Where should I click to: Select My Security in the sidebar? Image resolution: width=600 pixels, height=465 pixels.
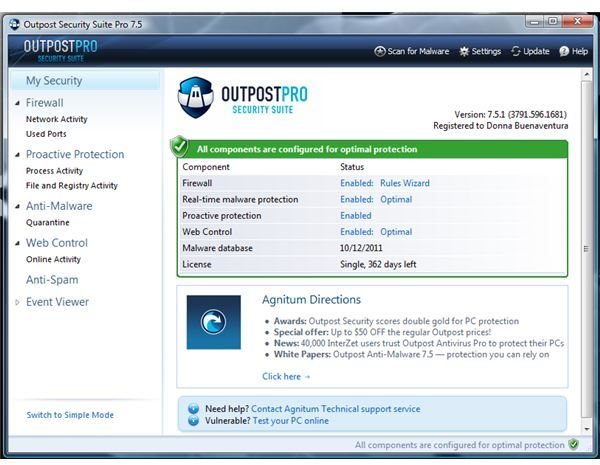click(x=85, y=80)
